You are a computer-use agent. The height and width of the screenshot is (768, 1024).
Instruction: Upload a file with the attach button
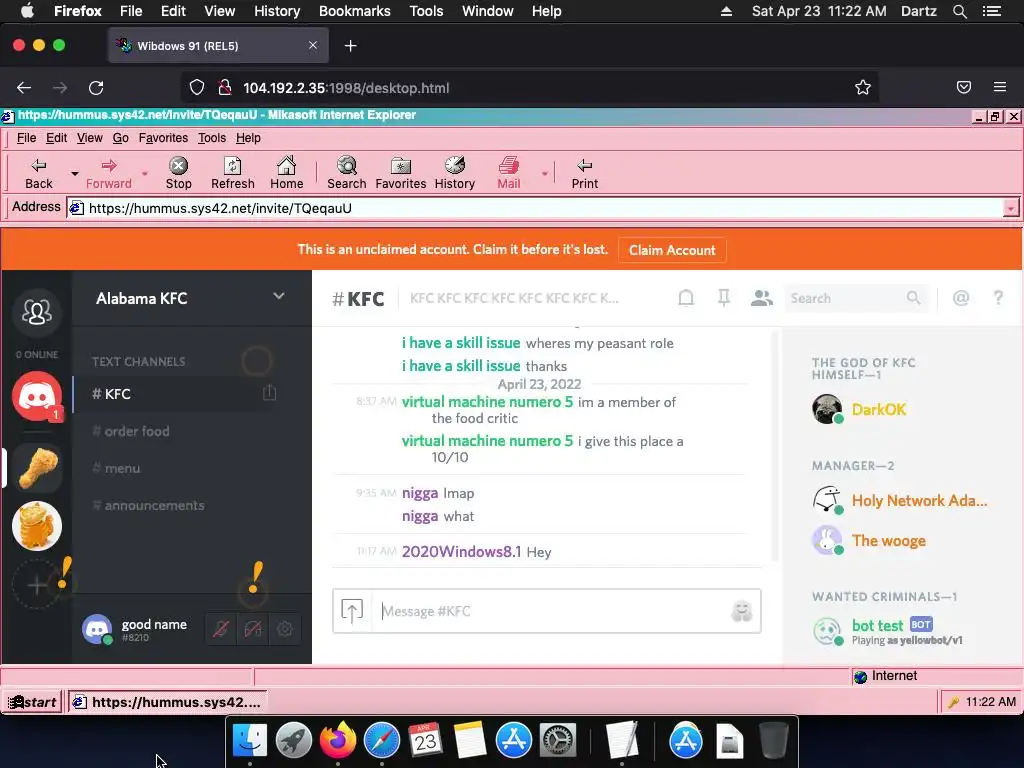coord(352,611)
